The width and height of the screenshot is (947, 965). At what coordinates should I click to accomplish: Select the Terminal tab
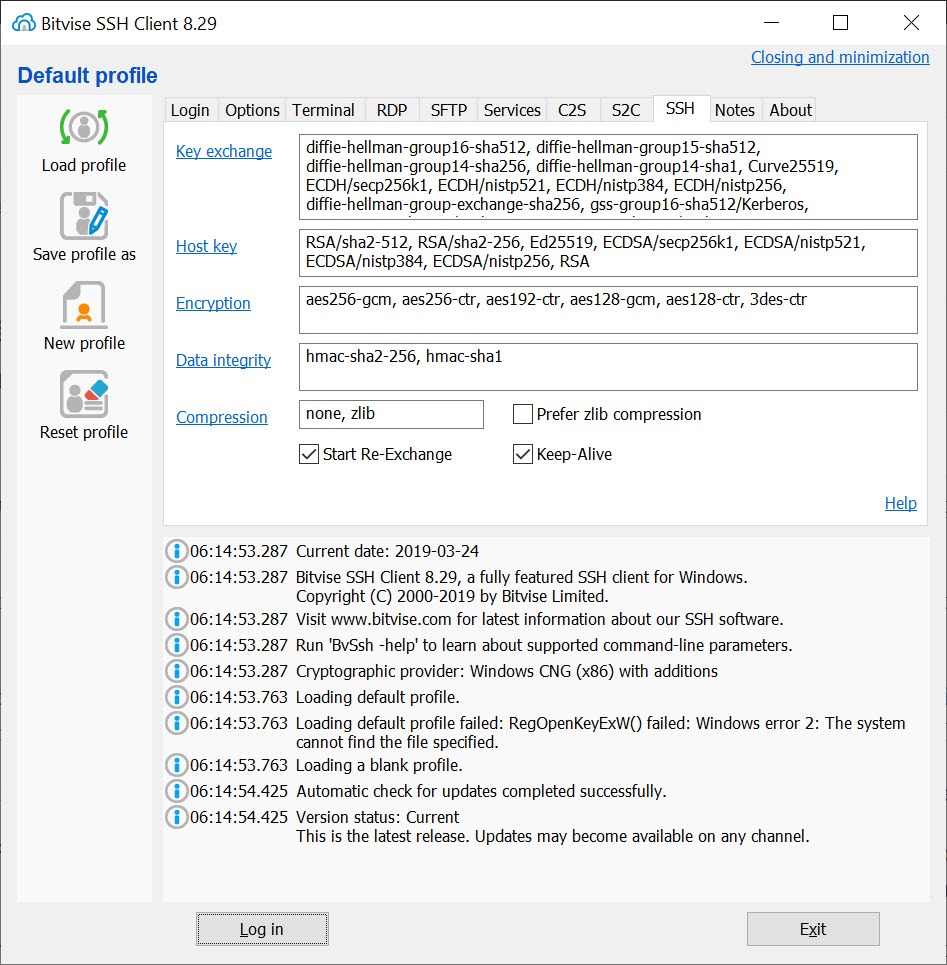coord(324,110)
